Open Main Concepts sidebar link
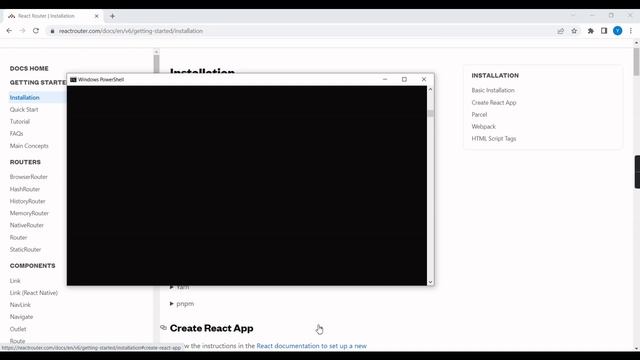Image resolution: width=640 pixels, height=360 pixels. (x=29, y=146)
